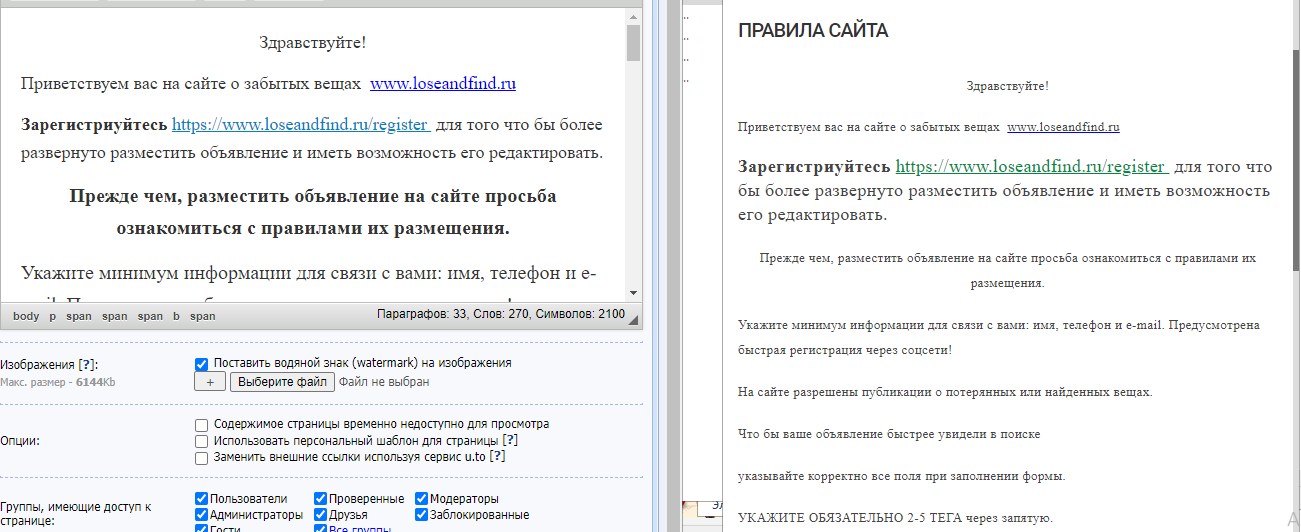The image size is (1301, 532).
Task: Enable 'Заменить внешние ссылки' checkbox
Action: pyautogui.click(x=202, y=458)
